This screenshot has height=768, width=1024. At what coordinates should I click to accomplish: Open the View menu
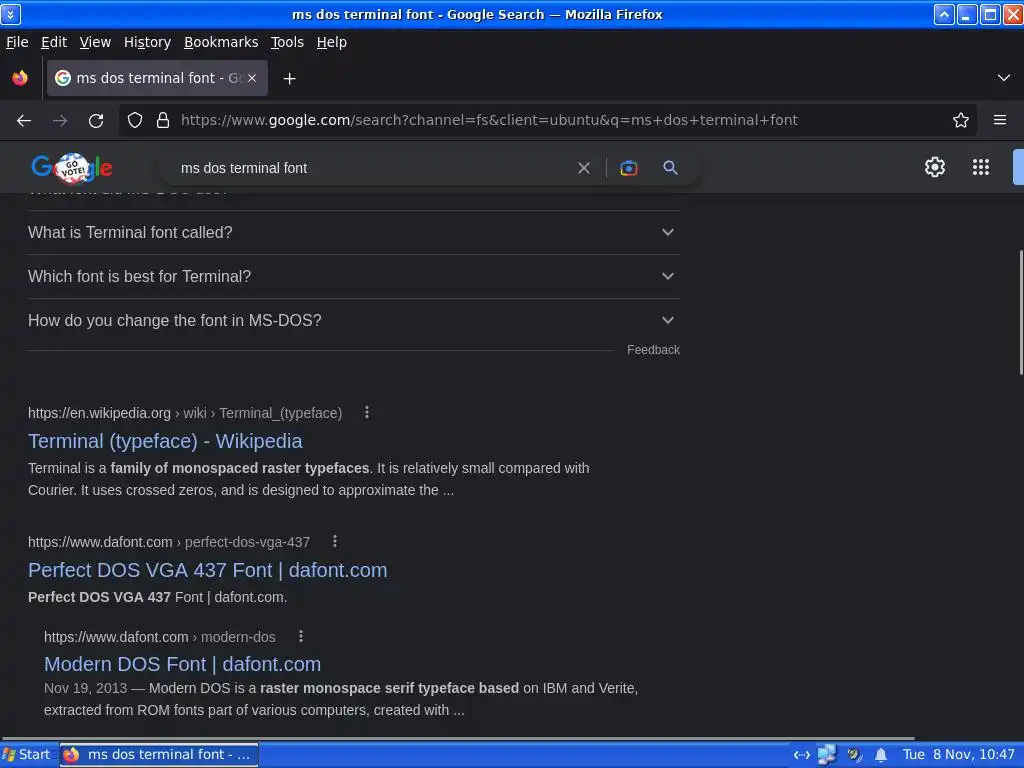click(95, 42)
